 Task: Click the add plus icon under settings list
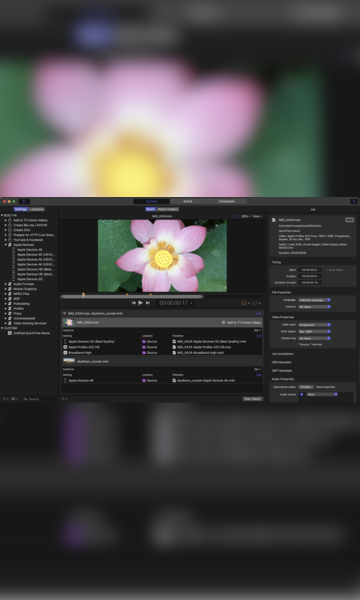[x=5, y=399]
